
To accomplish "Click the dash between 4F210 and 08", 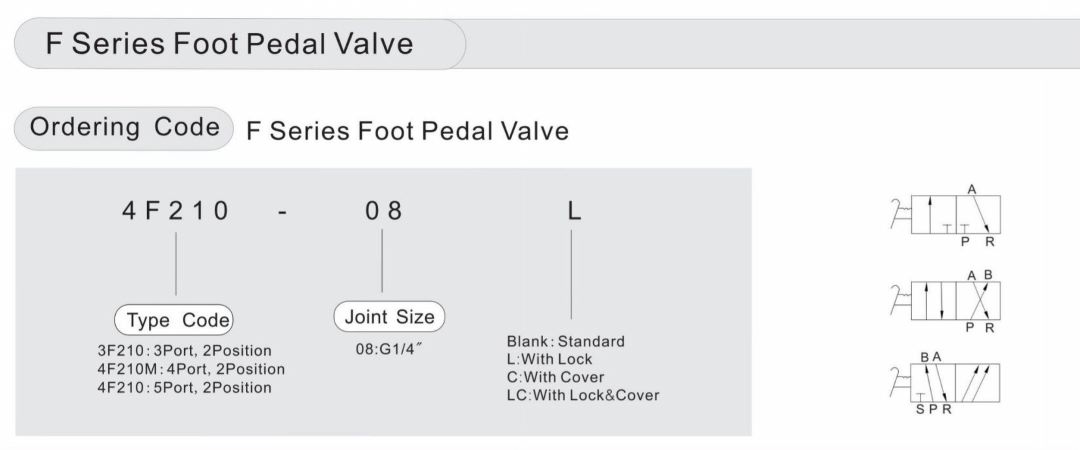I will click(x=284, y=212).
